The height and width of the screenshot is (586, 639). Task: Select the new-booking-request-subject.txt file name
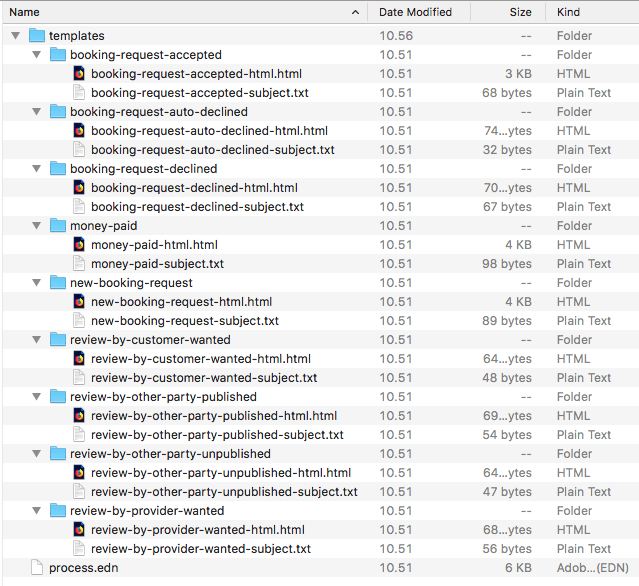pyautogui.click(x=184, y=321)
